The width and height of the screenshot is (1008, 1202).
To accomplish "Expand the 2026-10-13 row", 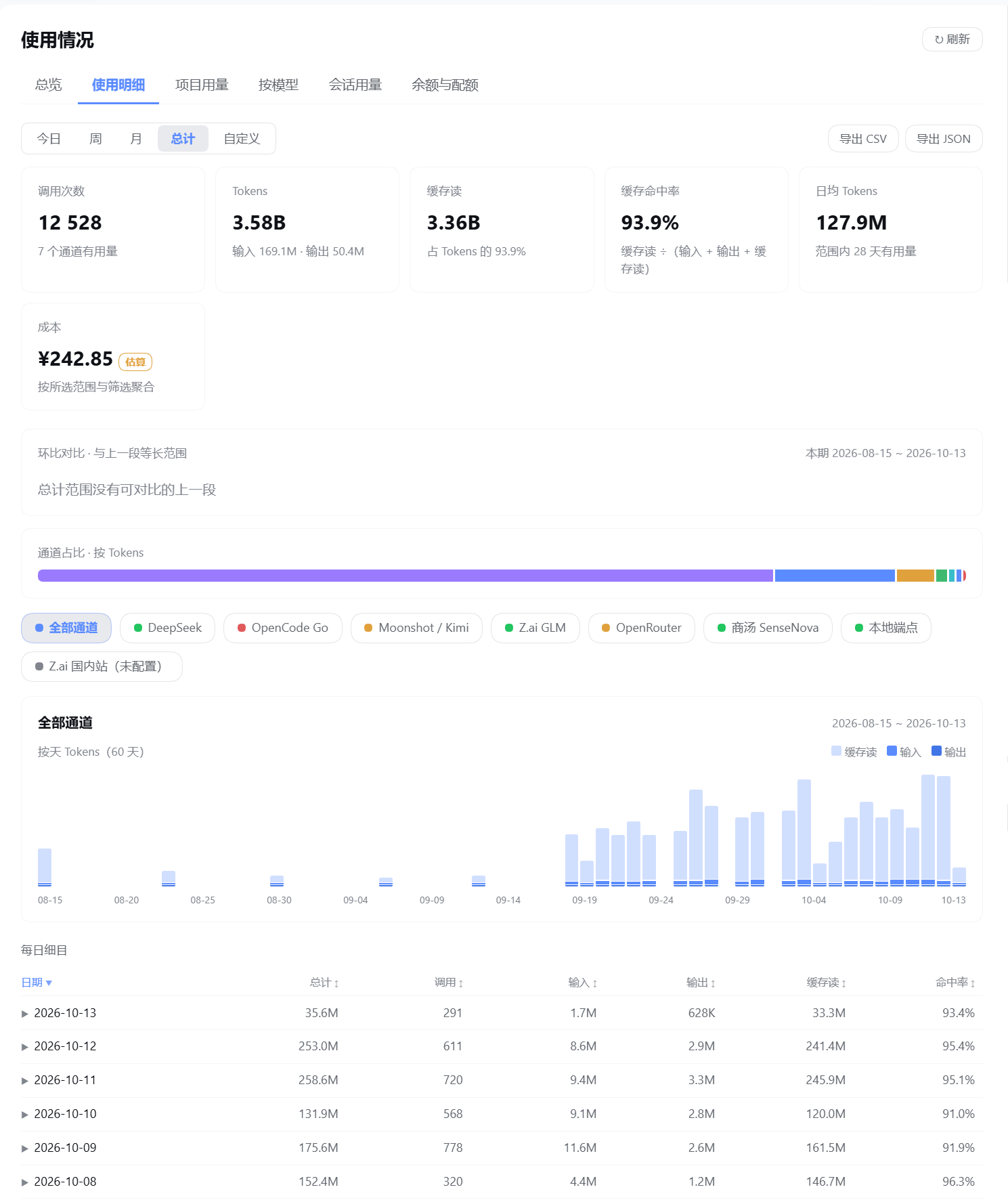I will pos(25,1014).
